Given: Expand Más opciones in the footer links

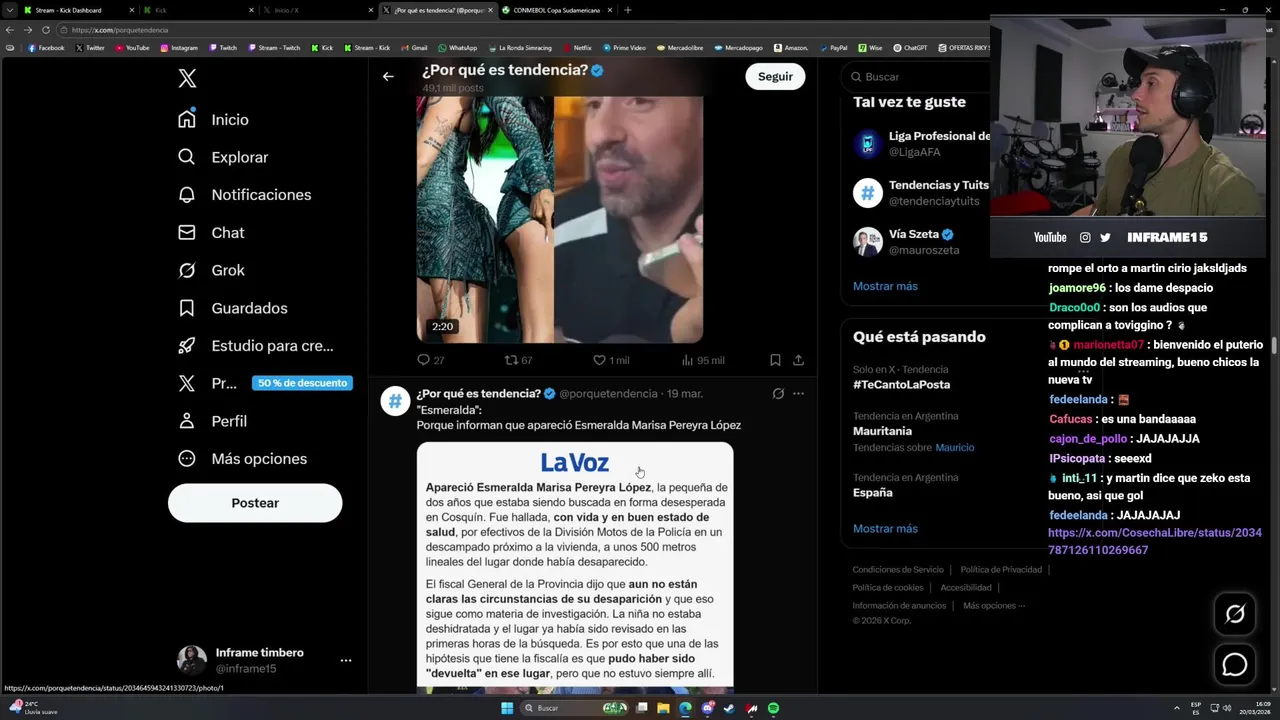Looking at the screenshot, I should (994, 605).
